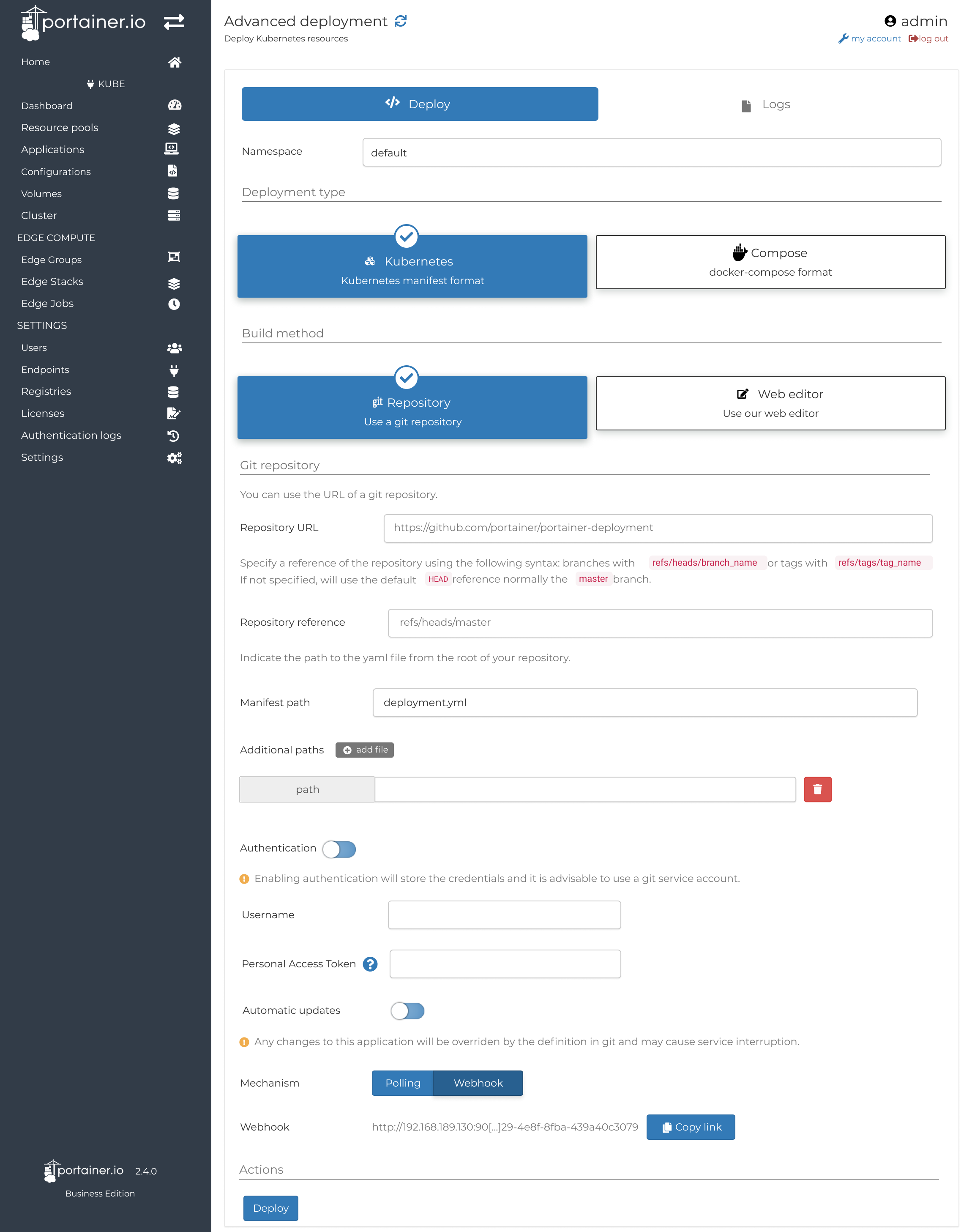Image resolution: width=972 pixels, height=1232 pixels.
Task: Select the Kubernetes deployment type
Action: [x=412, y=266]
